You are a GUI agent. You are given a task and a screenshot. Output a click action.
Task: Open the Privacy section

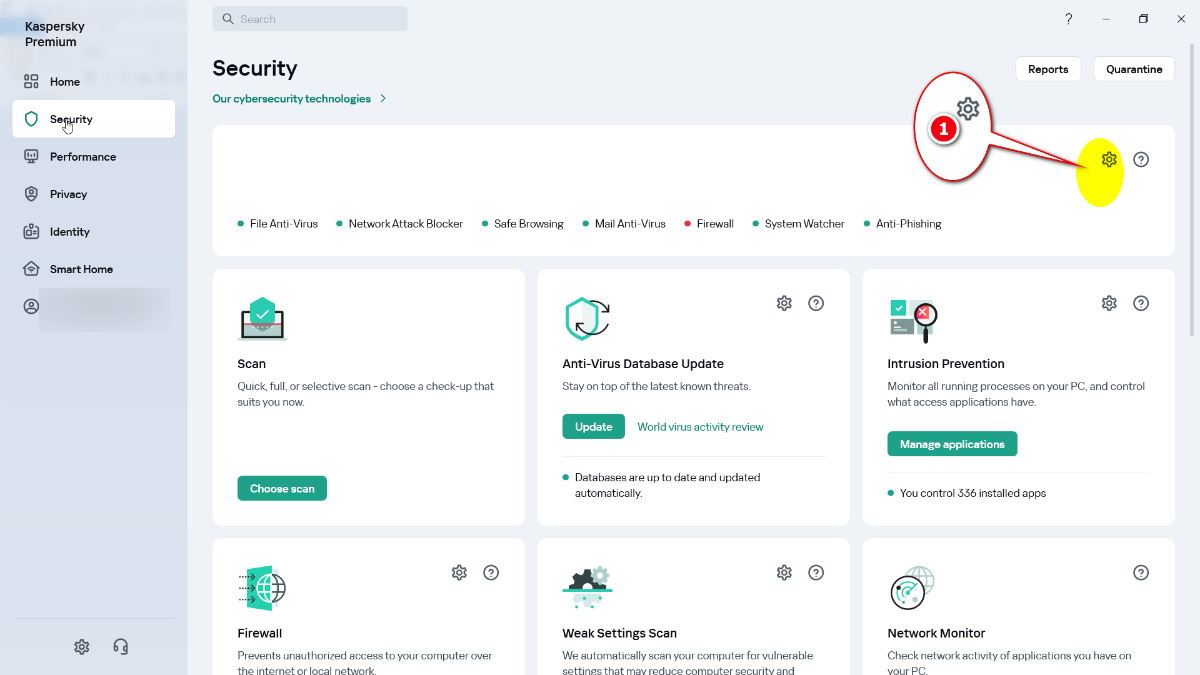point(94,194)
